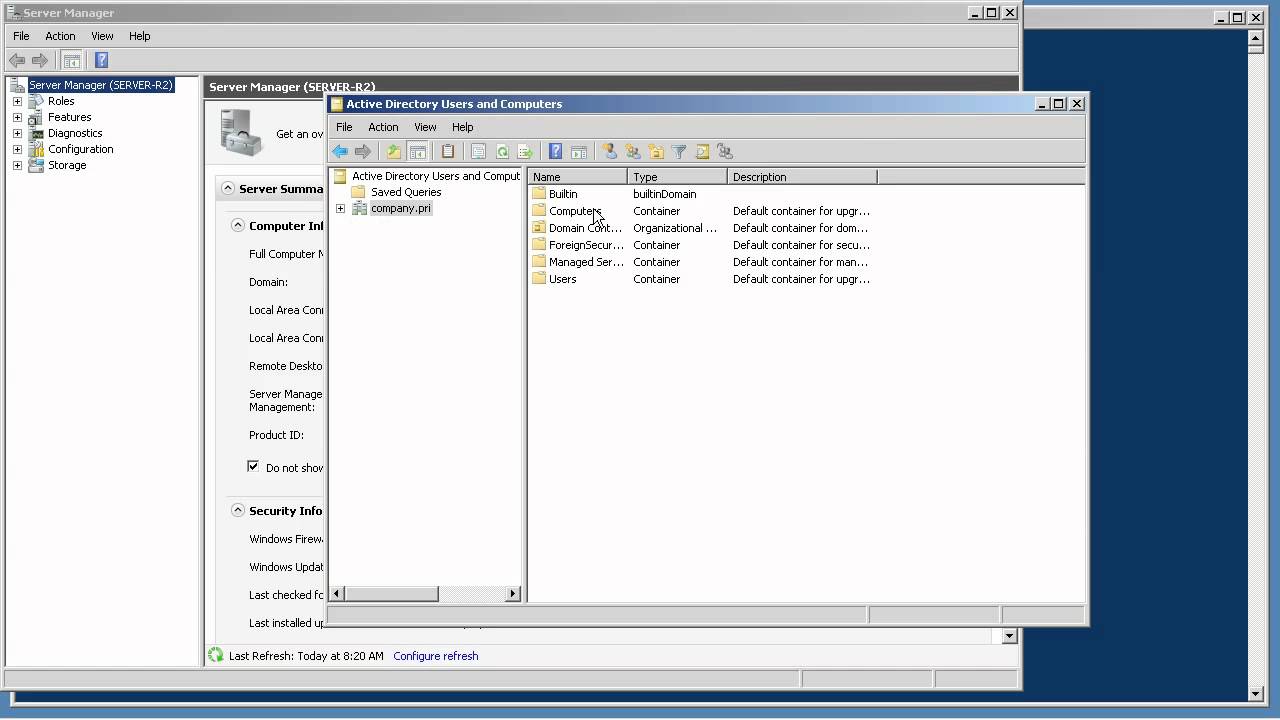Click the Export List toolbar icon
This screenshot has width=1280, height=720.
tap(525, 152)
